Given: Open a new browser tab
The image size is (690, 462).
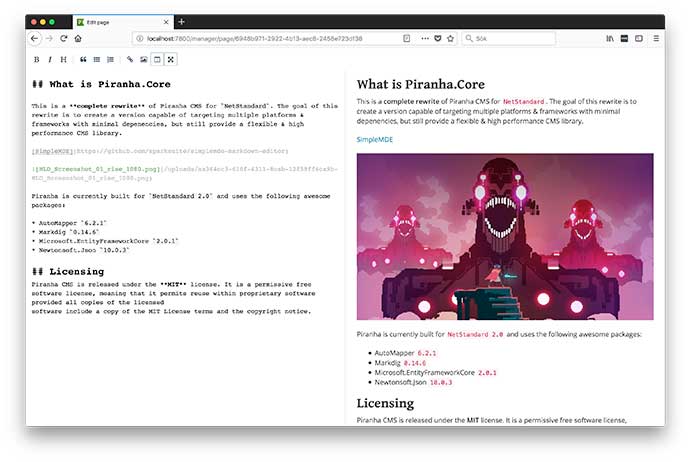Looking at the screenshot, I should tap(181, 21).
